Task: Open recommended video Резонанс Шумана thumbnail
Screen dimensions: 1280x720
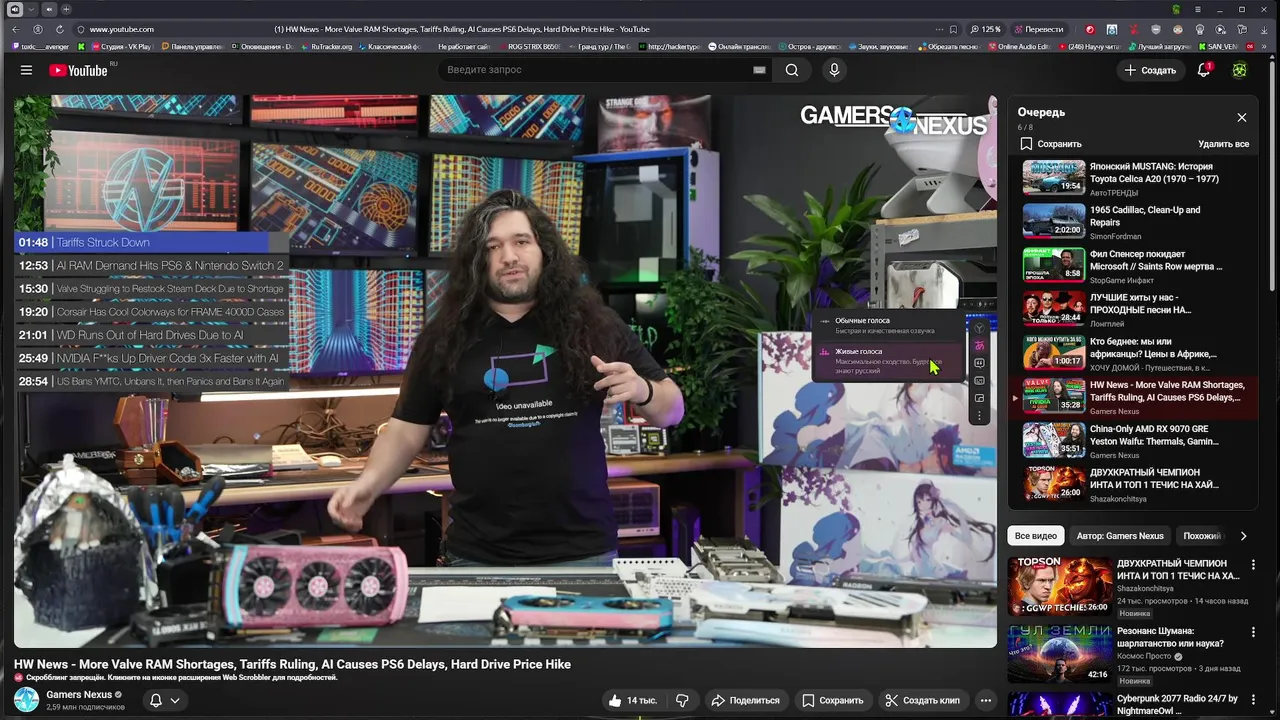Action: [x=1059, y=653]
